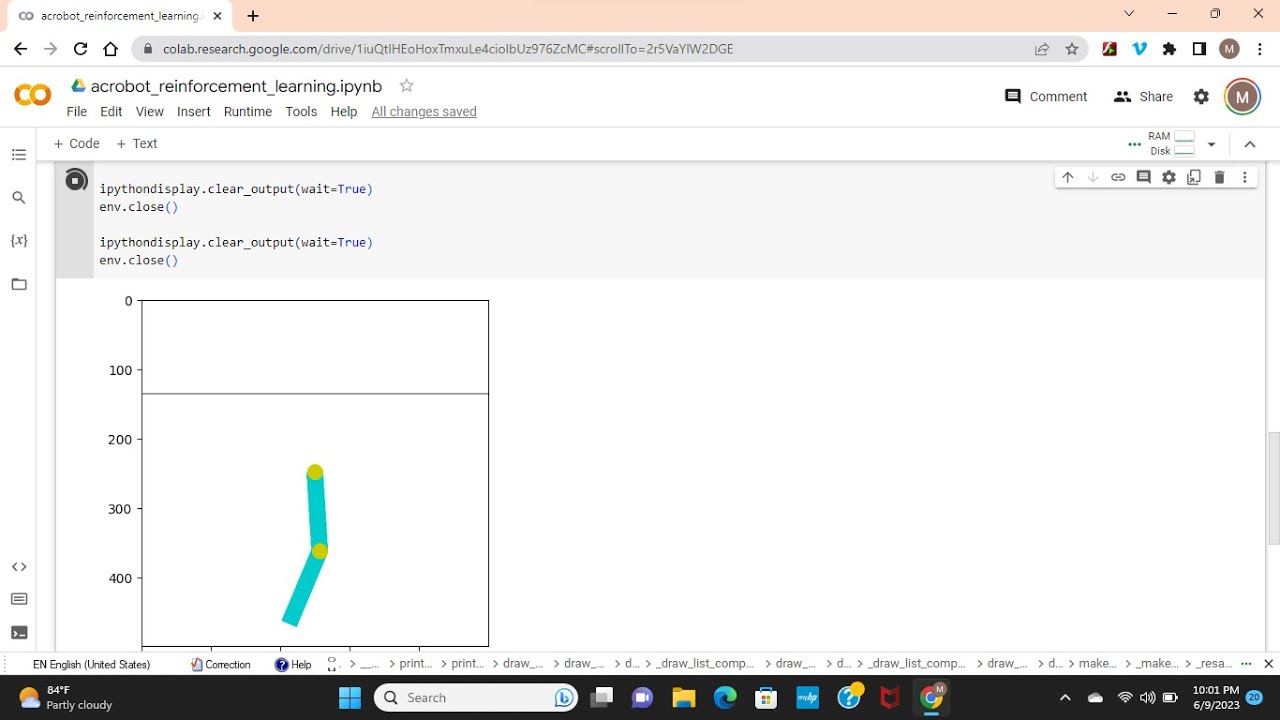Open Microsoft Edge from taskbar
The height and width of the screenshot is (720, 1280).
[725, 698]
